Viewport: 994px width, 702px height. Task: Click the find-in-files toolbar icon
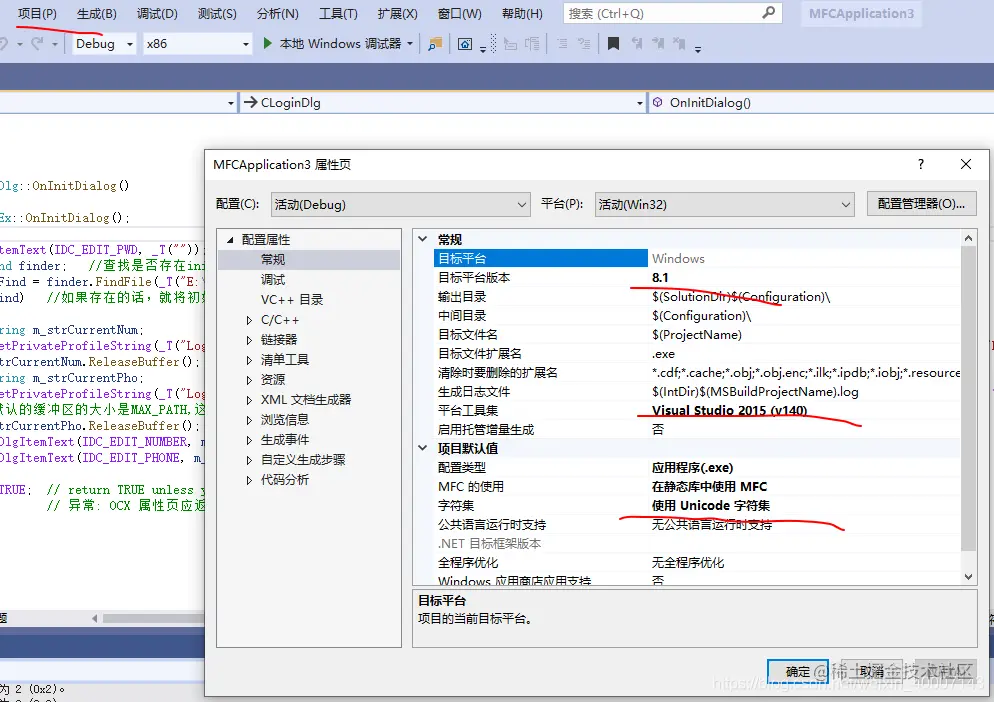click(435, 44)
